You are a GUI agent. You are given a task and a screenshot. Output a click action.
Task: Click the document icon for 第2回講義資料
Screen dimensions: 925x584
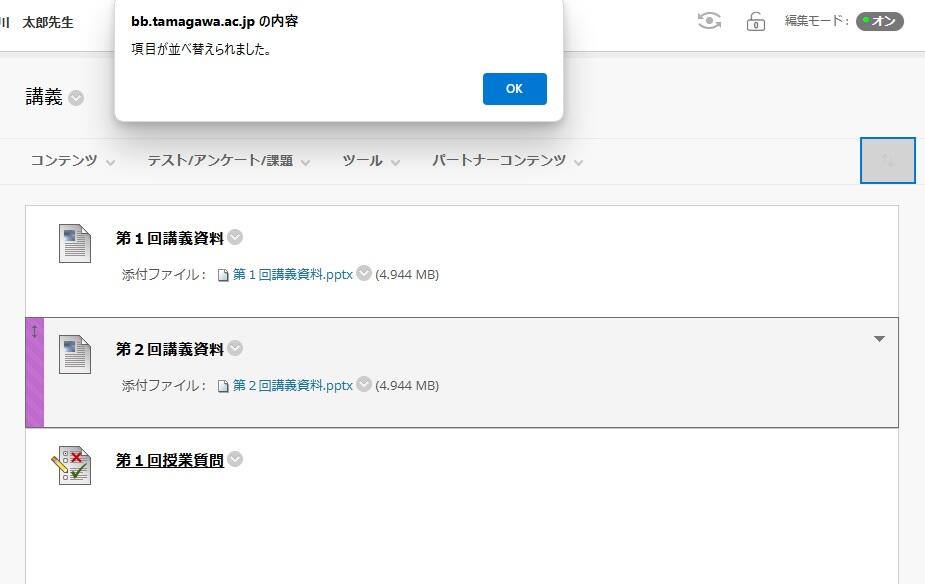coord(75,354)
